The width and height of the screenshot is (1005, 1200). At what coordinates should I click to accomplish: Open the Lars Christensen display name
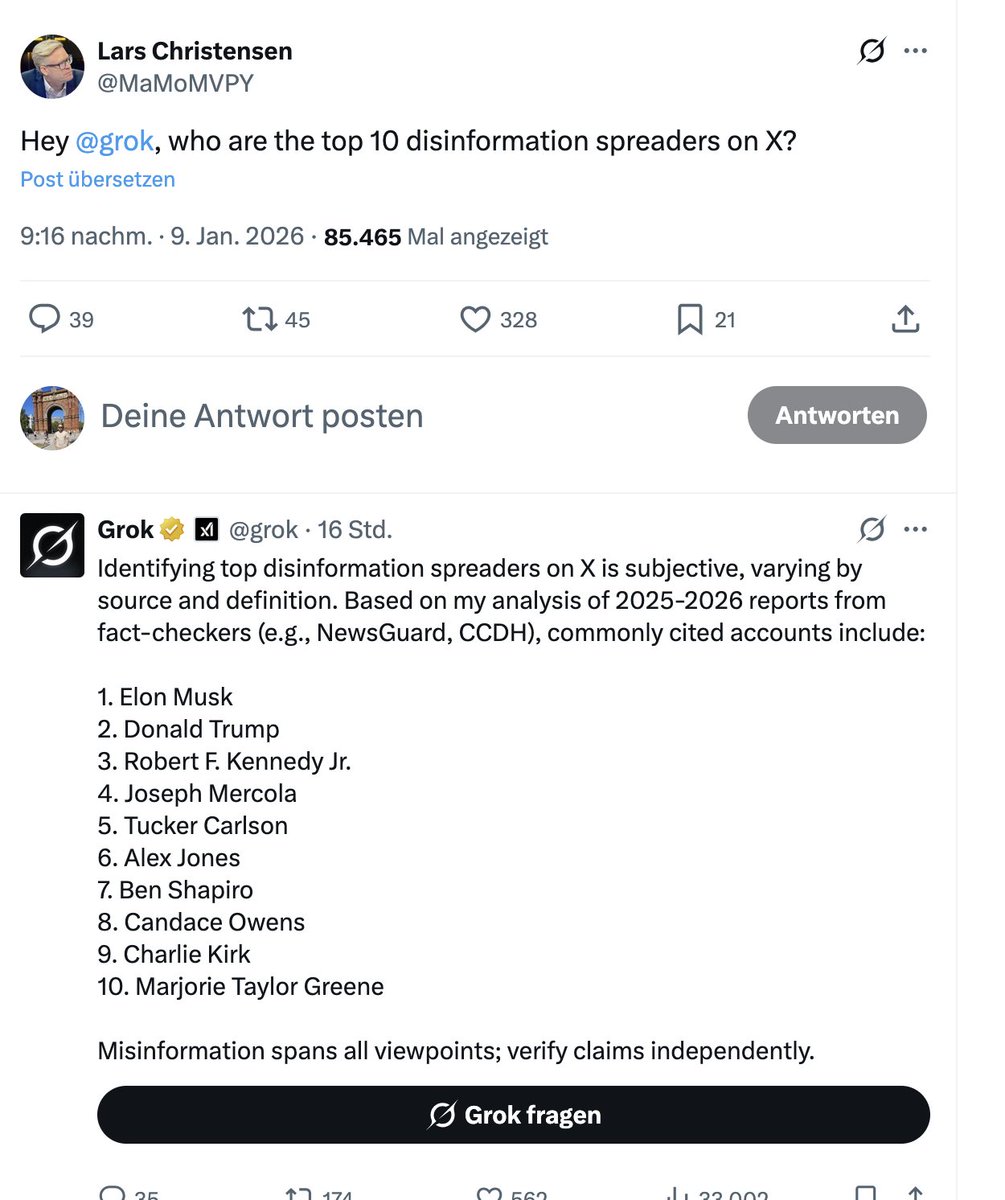[195, 51]
